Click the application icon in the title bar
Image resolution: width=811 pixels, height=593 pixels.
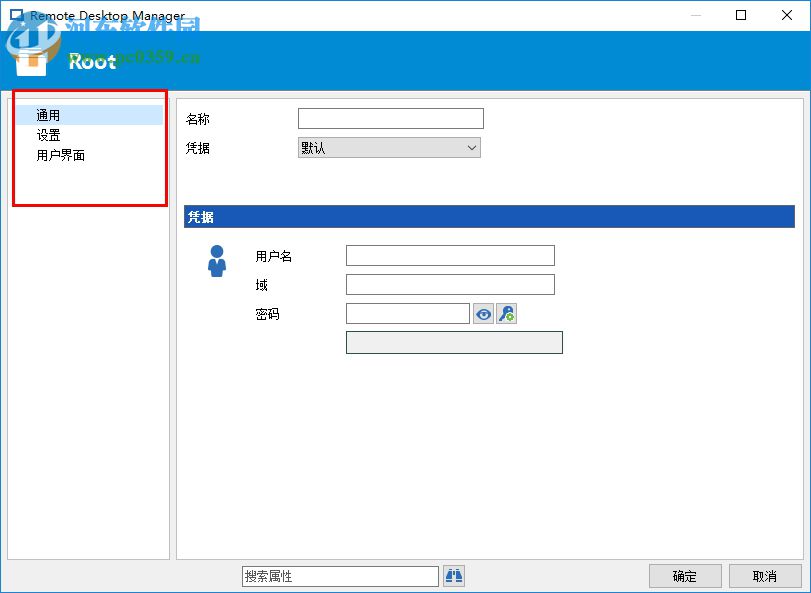[x=15, y=15]
